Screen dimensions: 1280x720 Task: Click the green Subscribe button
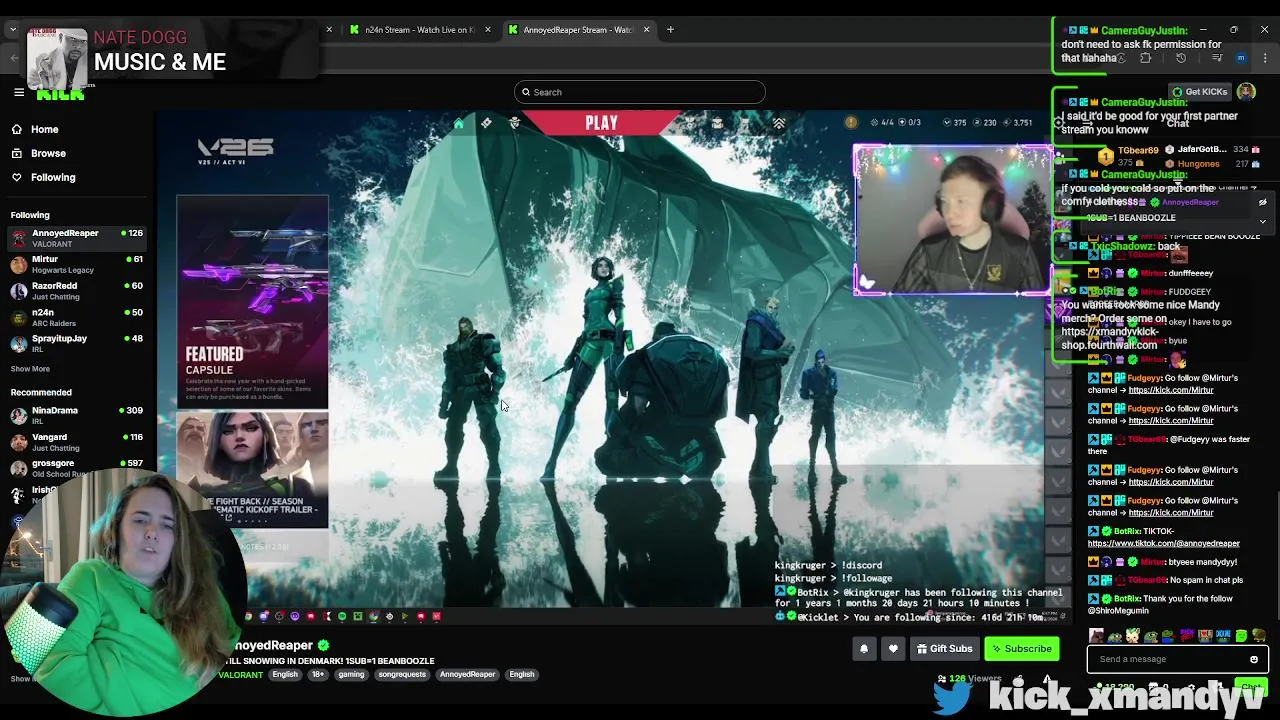pos(1021,649)
